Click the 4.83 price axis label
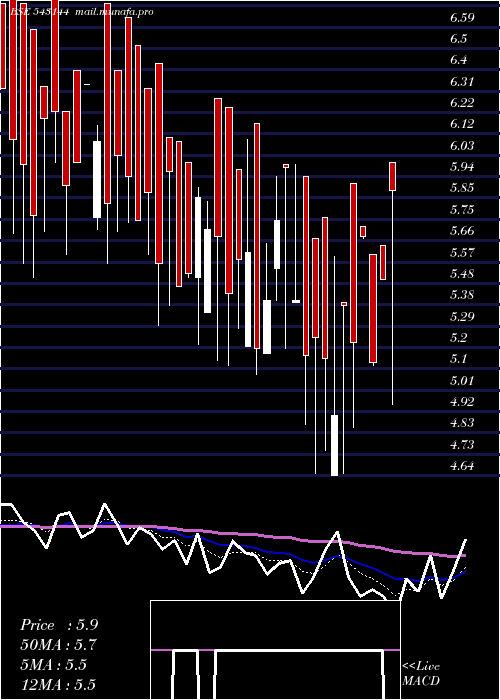The height and width of the screenshot is (700, 500). [x=462, y=423]
